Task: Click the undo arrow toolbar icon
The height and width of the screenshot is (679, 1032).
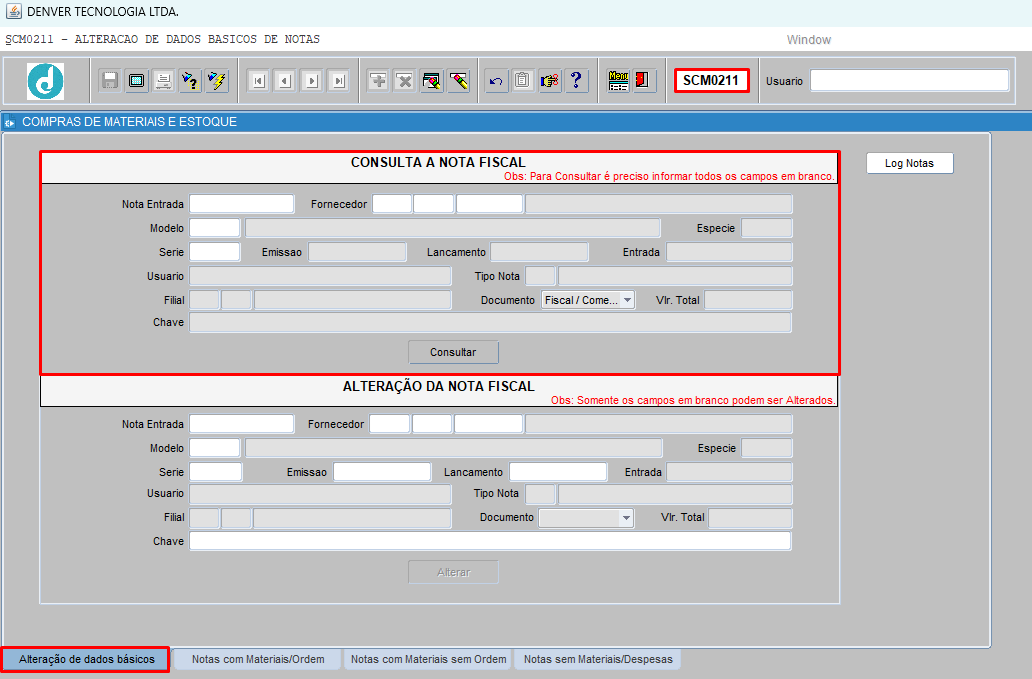Action: click(x=496, y=81)
